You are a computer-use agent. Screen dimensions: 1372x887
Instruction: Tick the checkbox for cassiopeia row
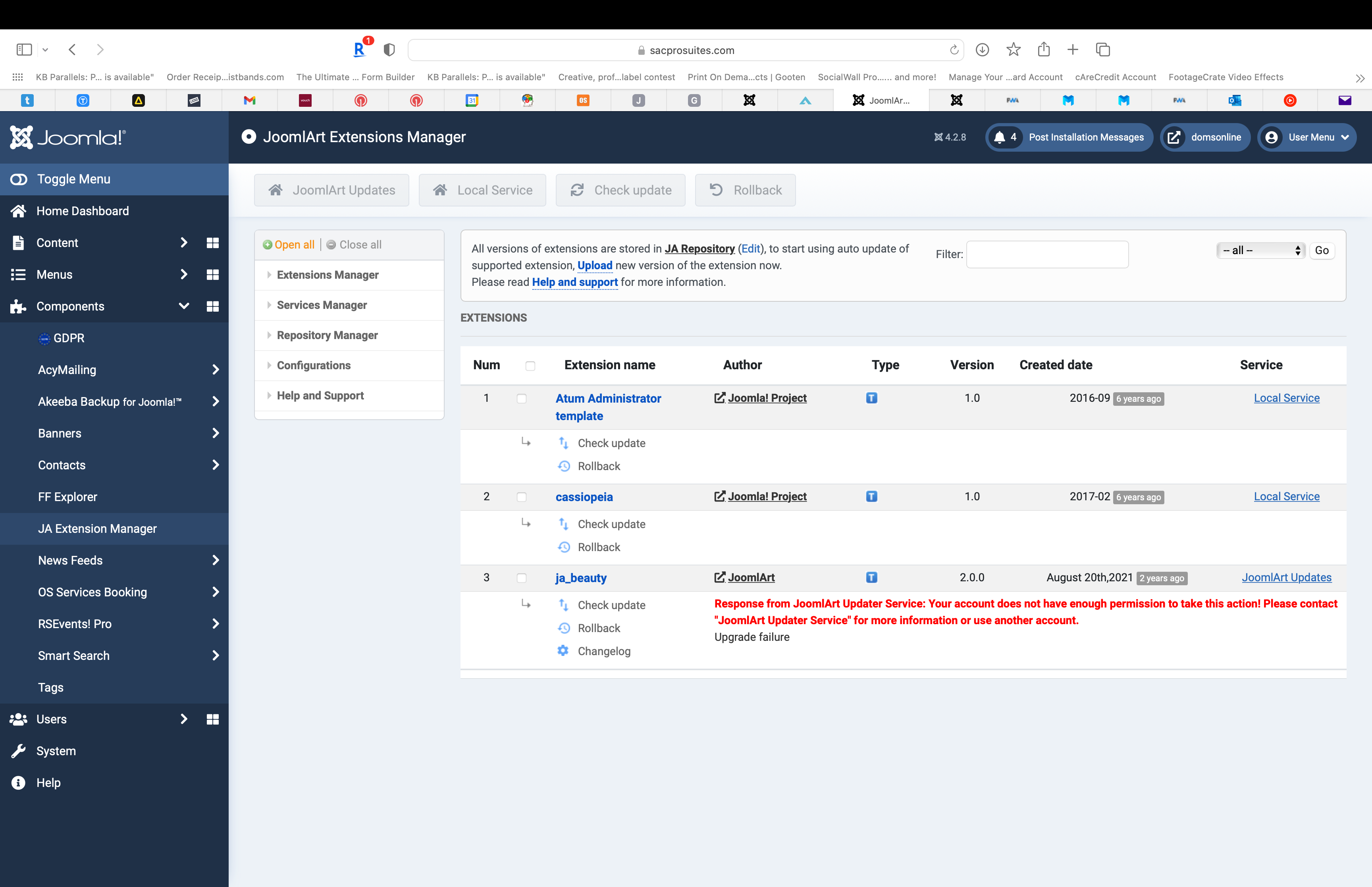[x=522, y=497]
